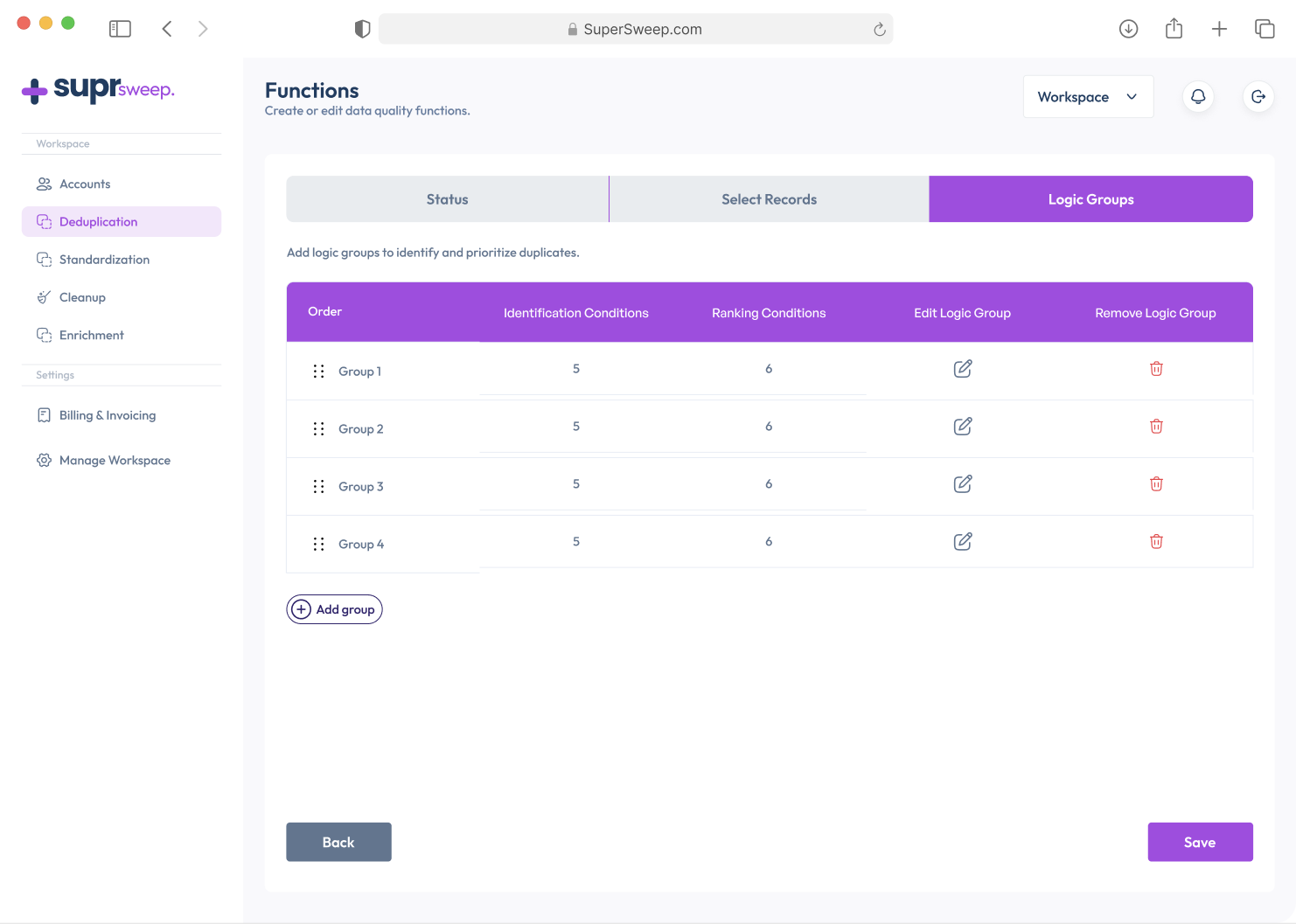Select the Deduplication tool icon
Screen dimensions: 1296x924
(45, 221)
